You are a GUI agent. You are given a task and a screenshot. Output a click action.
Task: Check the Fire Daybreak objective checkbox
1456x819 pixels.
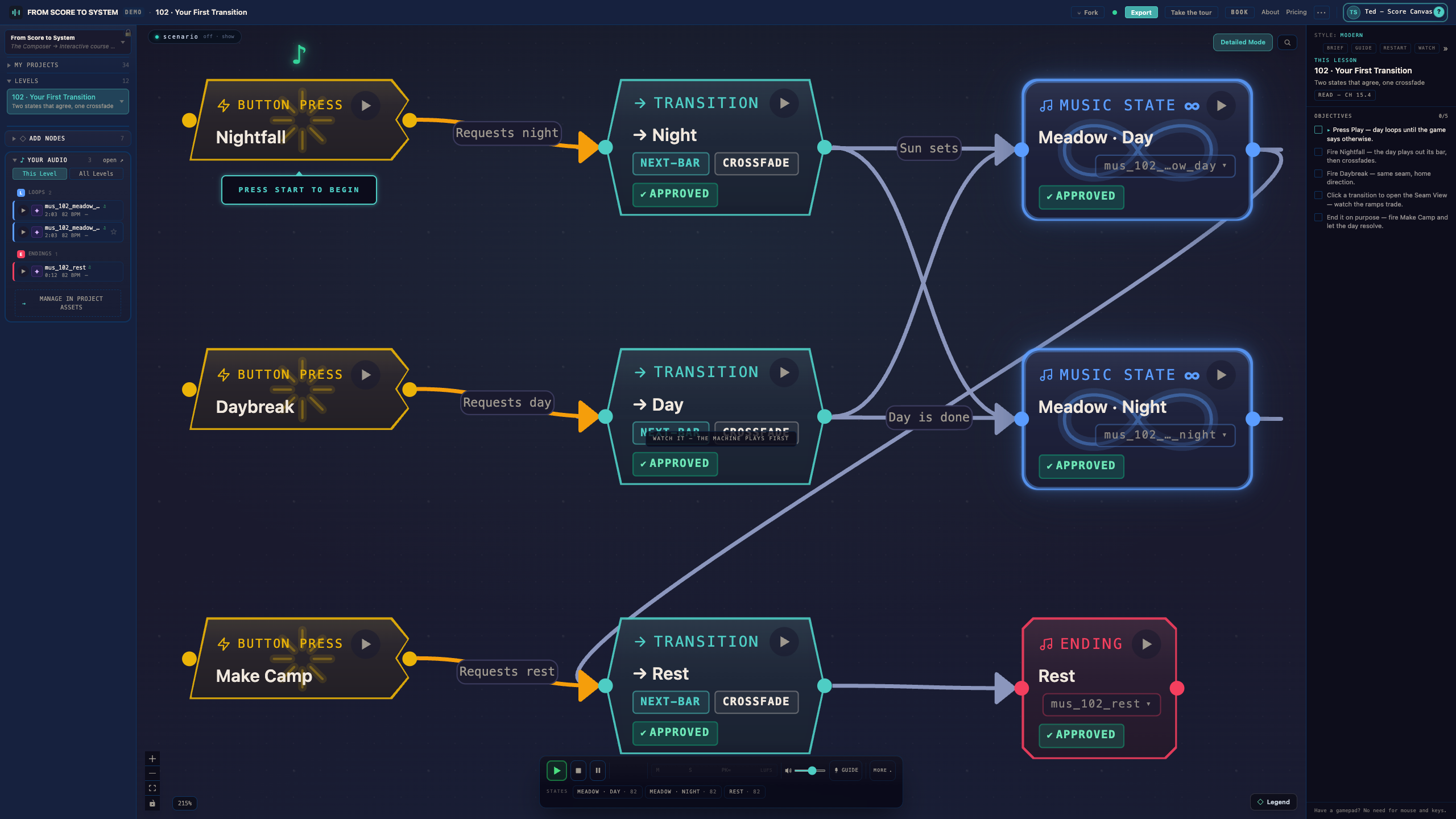pos(1318,174)
